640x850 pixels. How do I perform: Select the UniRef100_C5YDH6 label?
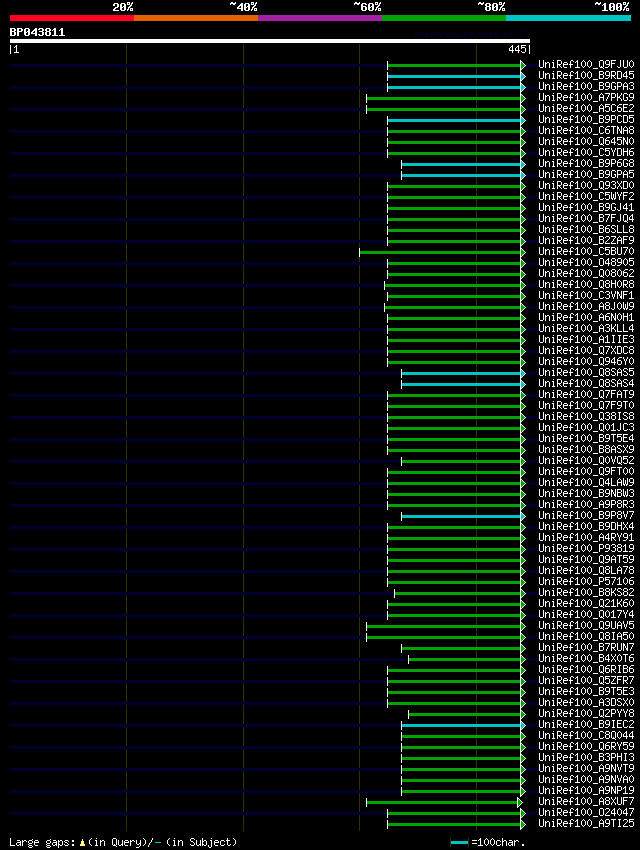click(586, 152)
